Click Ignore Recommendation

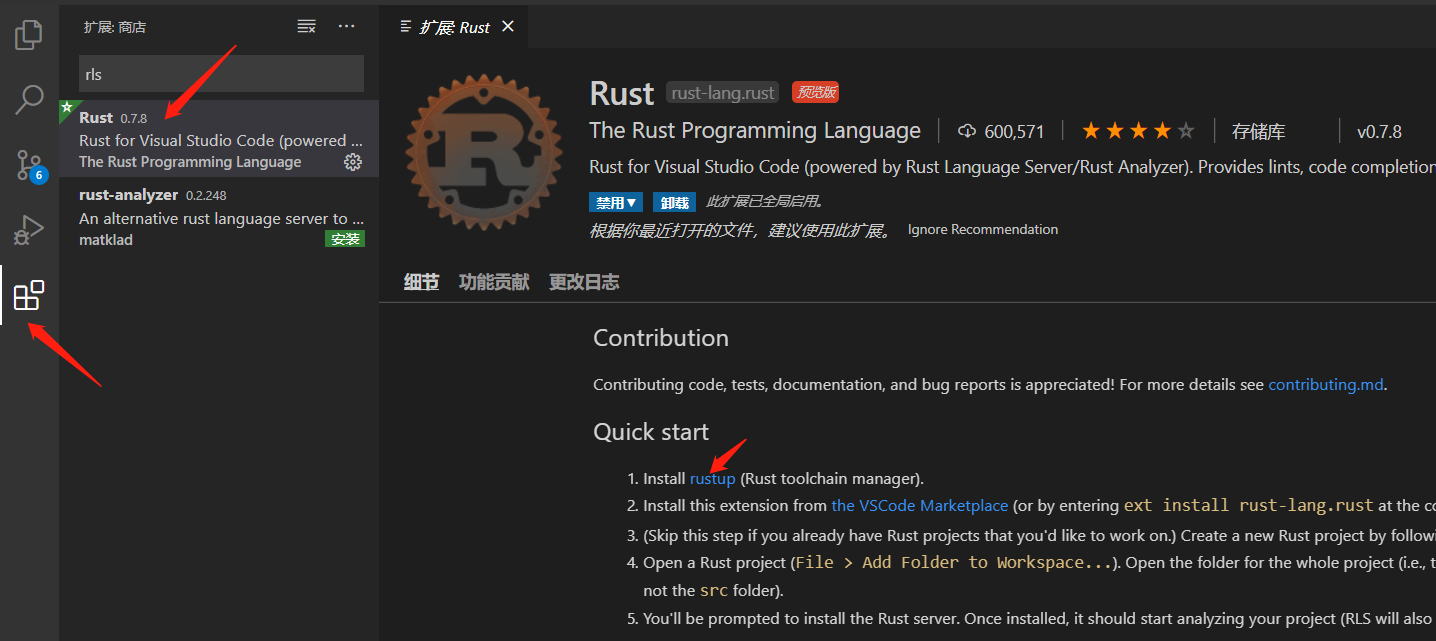click(x=981, y=229)
